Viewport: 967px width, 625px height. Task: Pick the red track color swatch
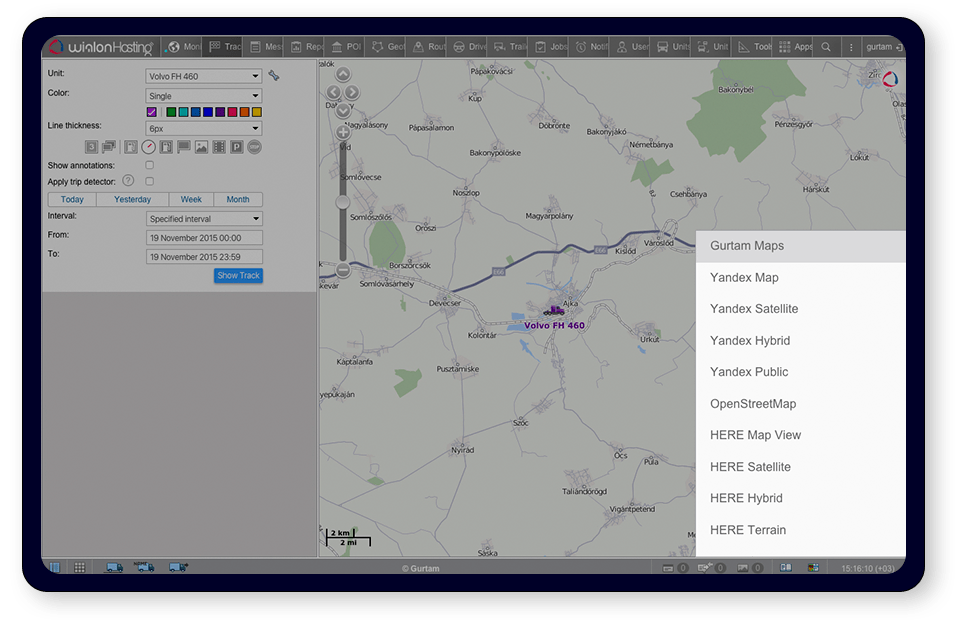tap(232, 112)
